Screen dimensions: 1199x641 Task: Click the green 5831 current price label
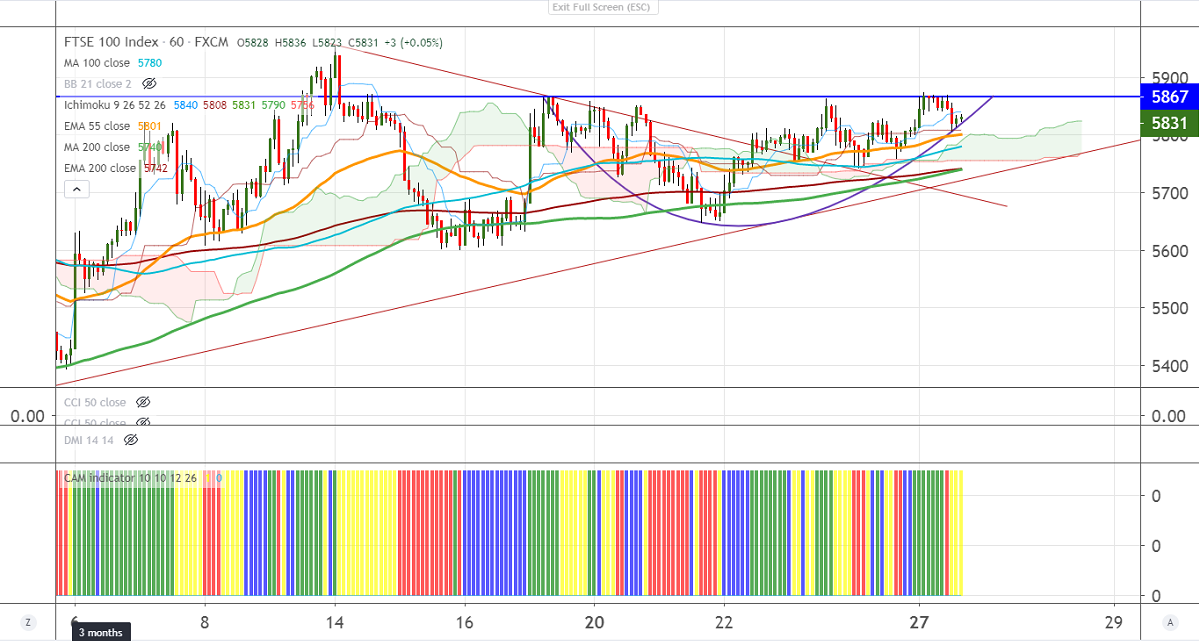click(1169, 122)
